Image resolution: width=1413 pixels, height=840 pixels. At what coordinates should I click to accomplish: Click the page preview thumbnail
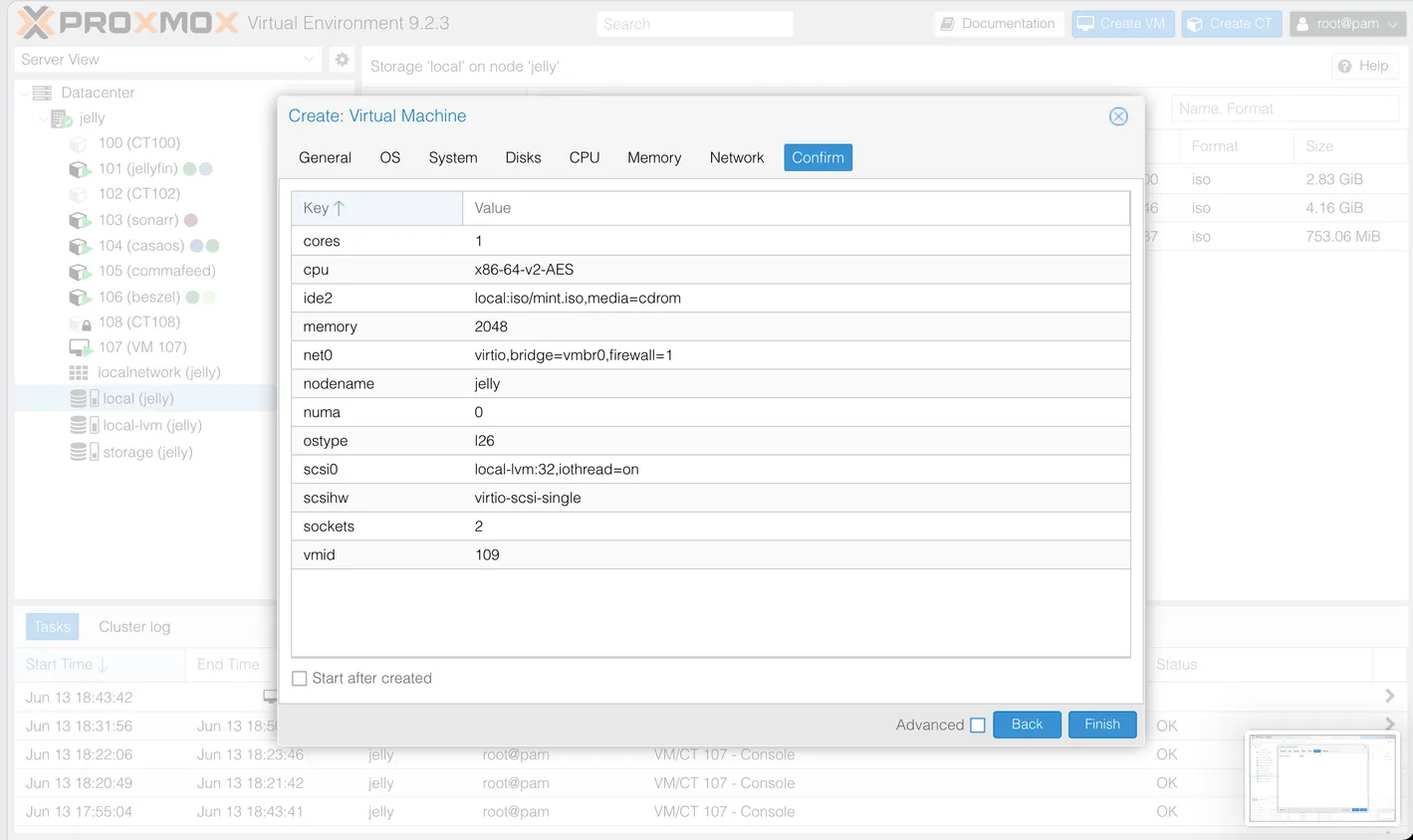(x=1322, y=778)
